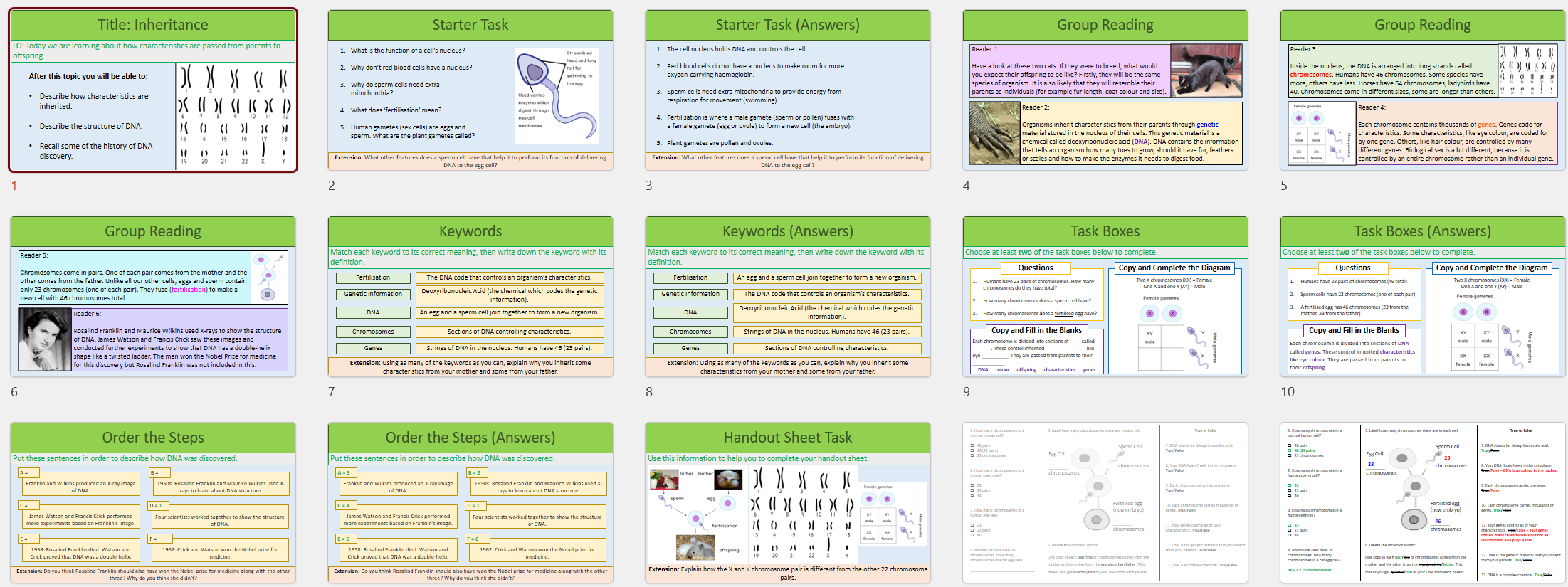
Task: Select slide 11 'Order the Steps' thumbnail
Action: [153, 503]
